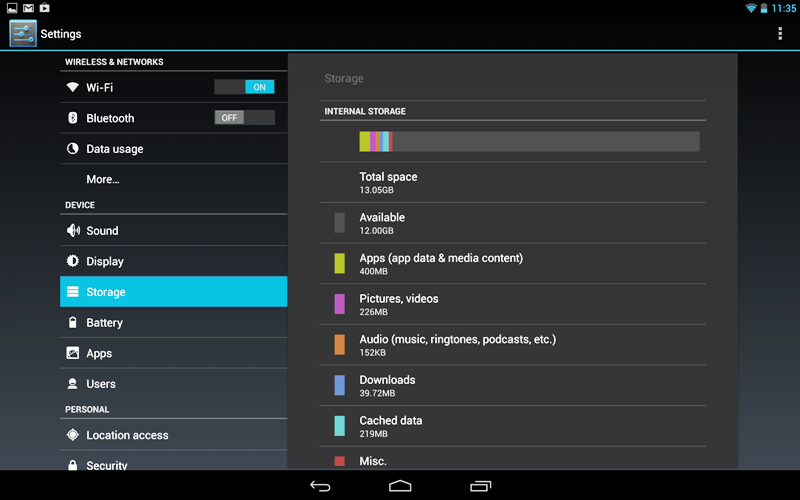Viewport: 800px width, 500px height.
Task: Open Downloads storage entry
Action: [512, 385]
